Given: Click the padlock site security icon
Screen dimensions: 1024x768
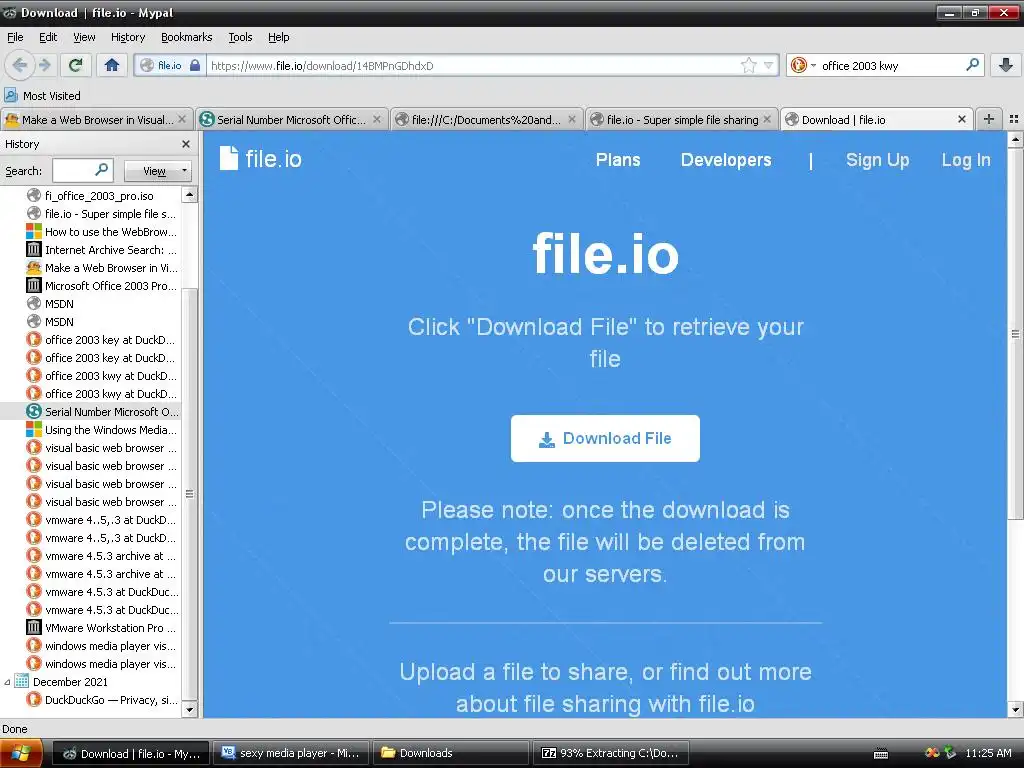Looking at the screenshot, I should (195, 65).
